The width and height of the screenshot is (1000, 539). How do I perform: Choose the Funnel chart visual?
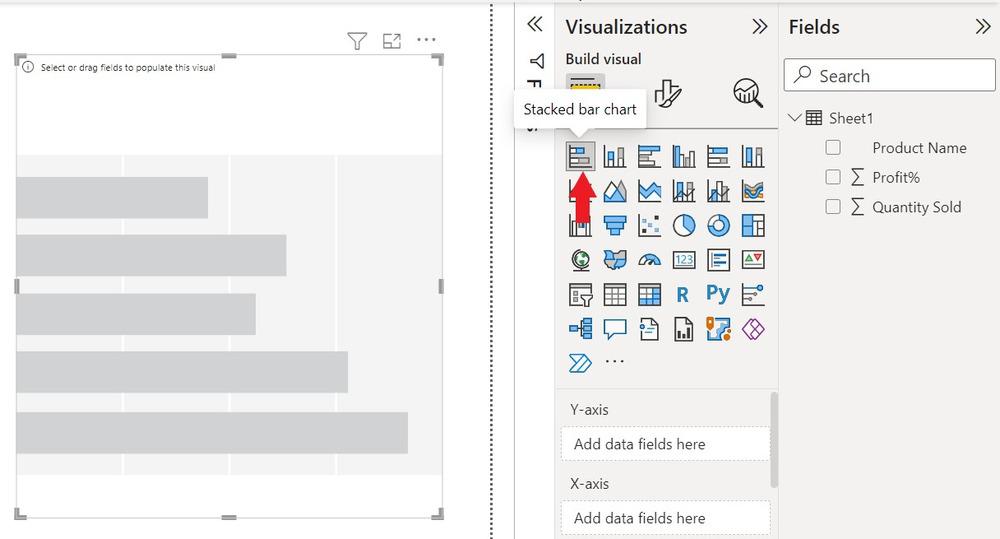point(615,225)
